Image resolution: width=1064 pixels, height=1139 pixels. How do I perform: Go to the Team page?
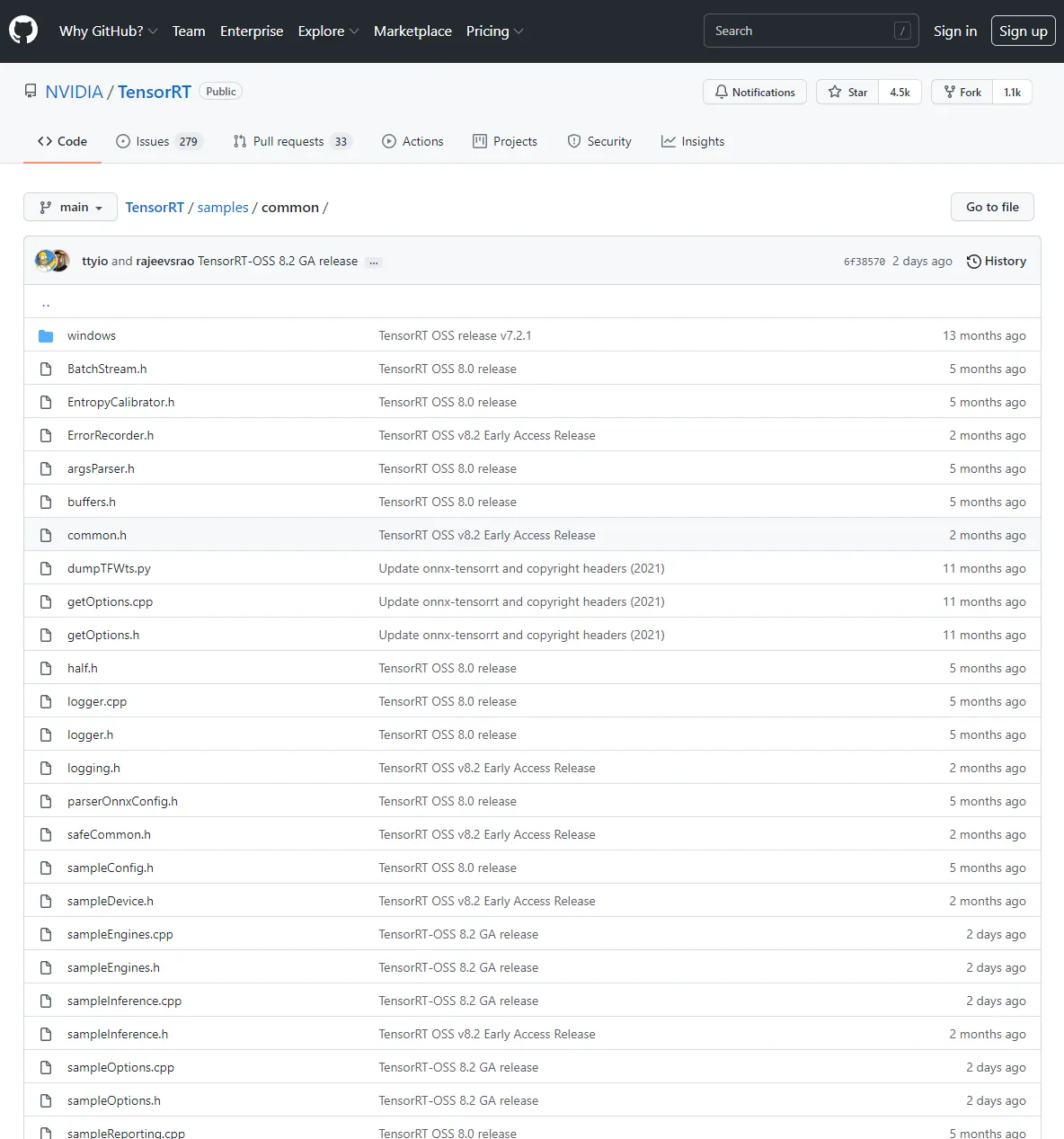point(189,31)
